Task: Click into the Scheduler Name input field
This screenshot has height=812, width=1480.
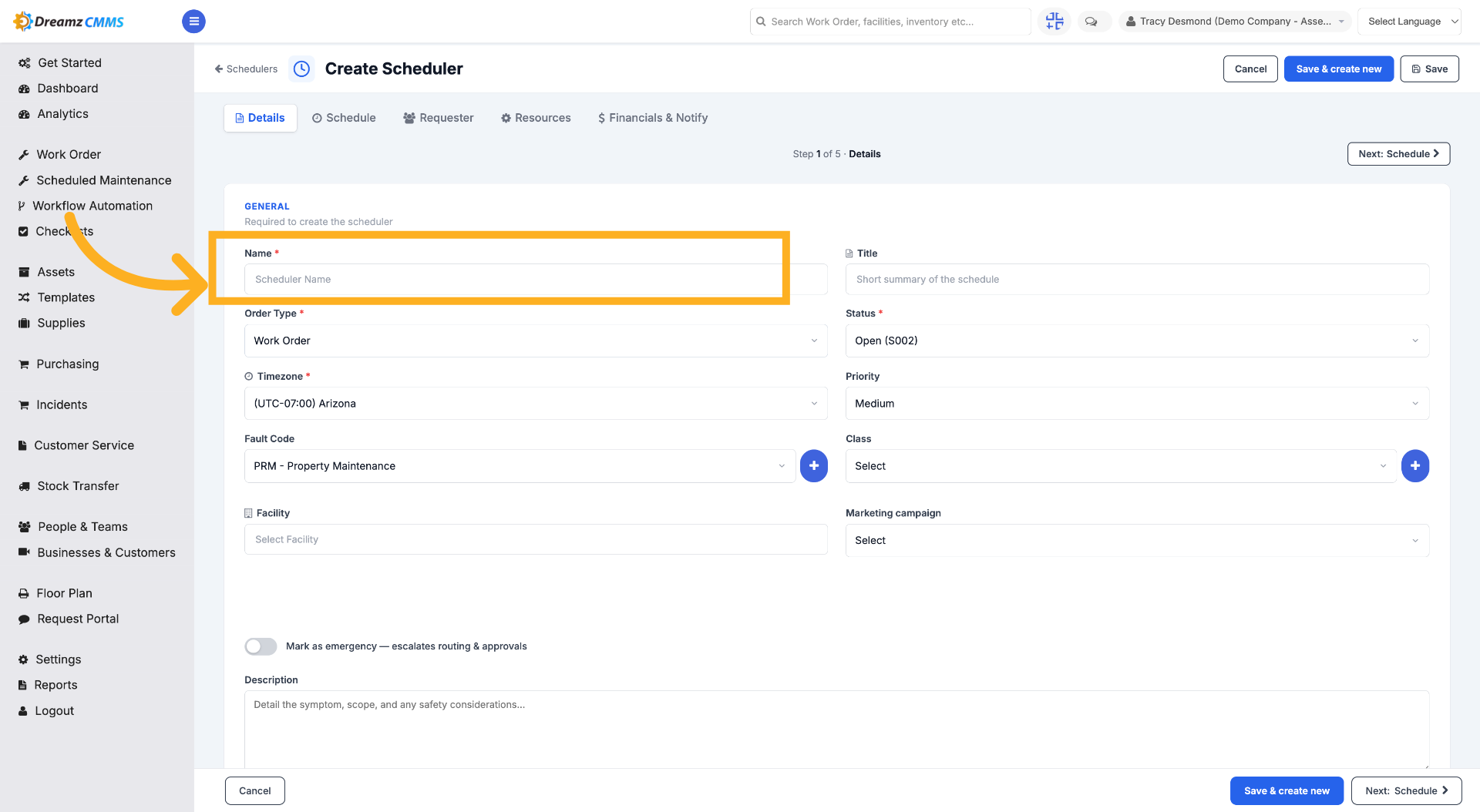Action: tap(536, 280)
